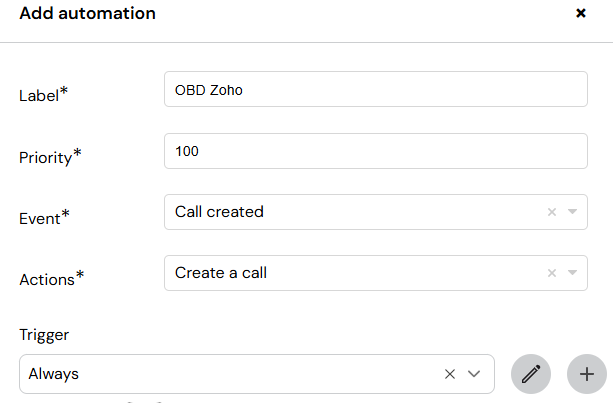Image resolution: width=613 pixels, height=403 pixels.
Task: Open the Trigger select showing Always
Action: click(x=257, y=374)
